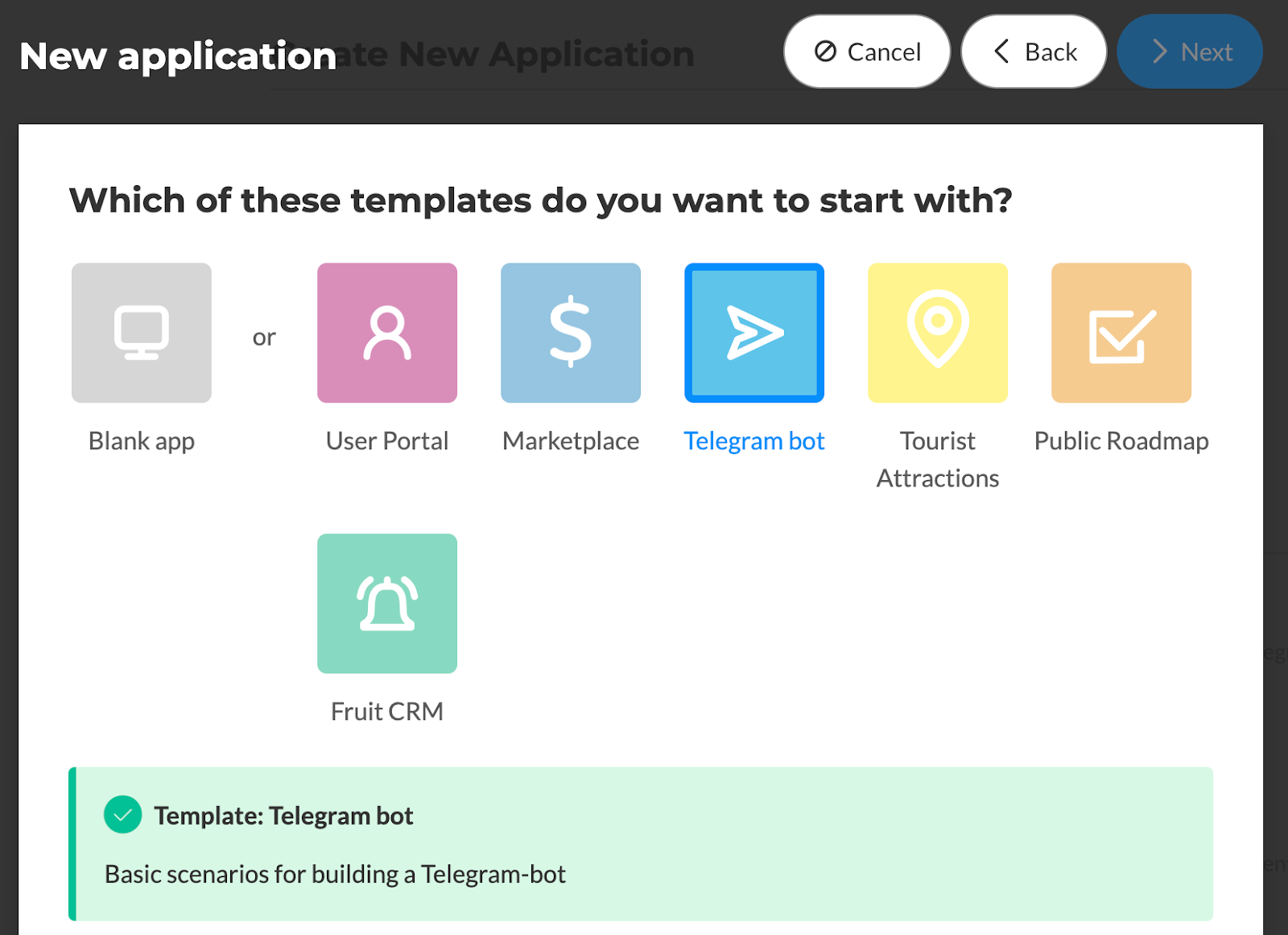1288x935 pixels.
Task: Click the Fruit CRM label text
Action: (x=387, y=712)
